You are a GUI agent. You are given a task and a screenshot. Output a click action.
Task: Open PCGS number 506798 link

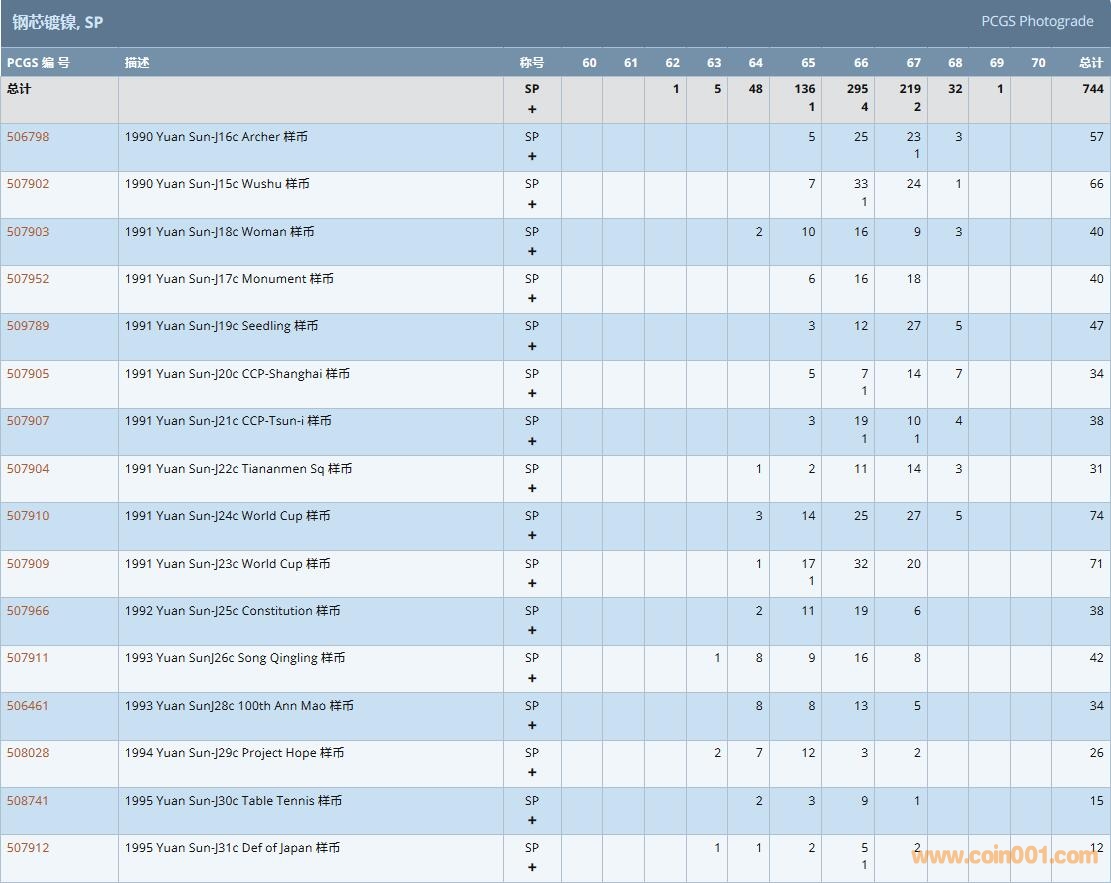[28, 137]
